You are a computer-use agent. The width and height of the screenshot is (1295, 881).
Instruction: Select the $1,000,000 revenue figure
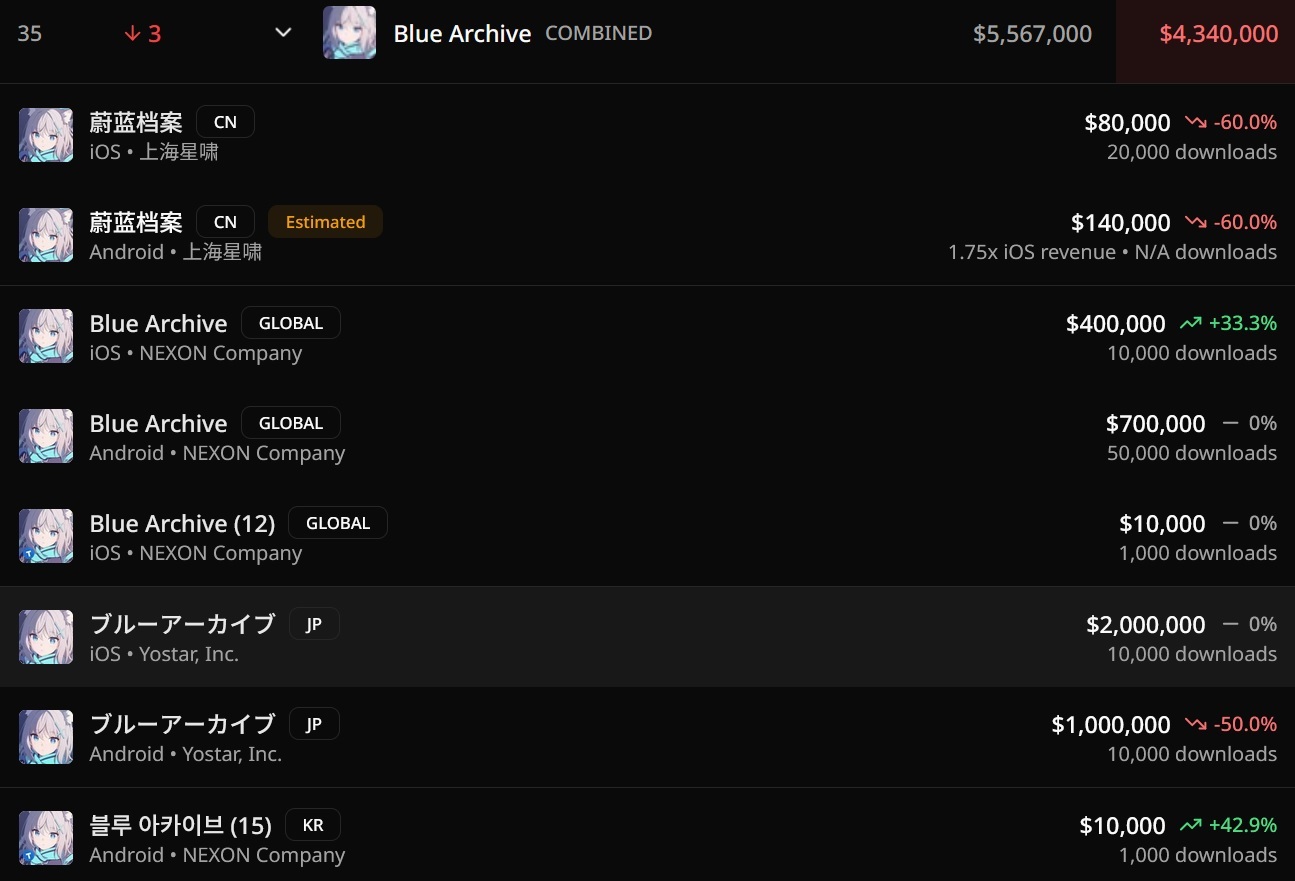coord(1111,724)
